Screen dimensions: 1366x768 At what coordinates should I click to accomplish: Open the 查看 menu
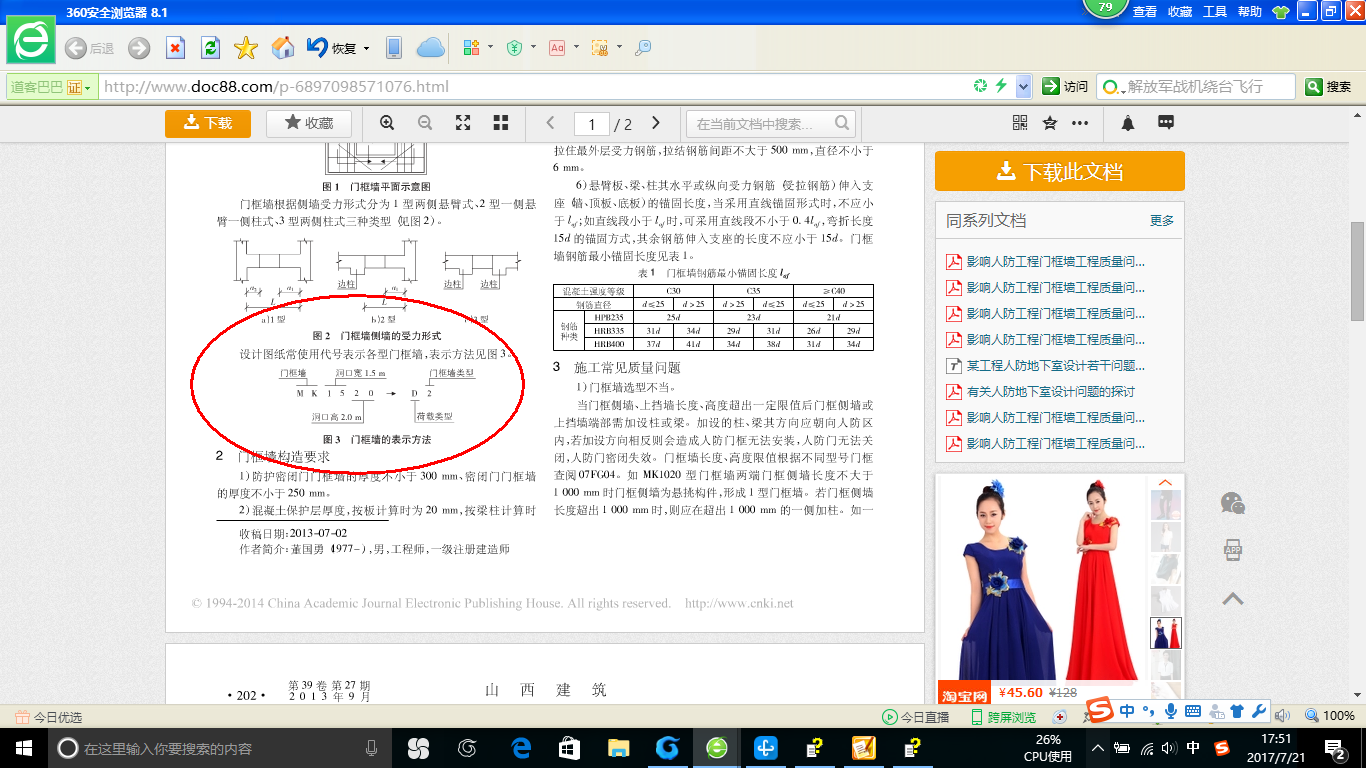1145,12
